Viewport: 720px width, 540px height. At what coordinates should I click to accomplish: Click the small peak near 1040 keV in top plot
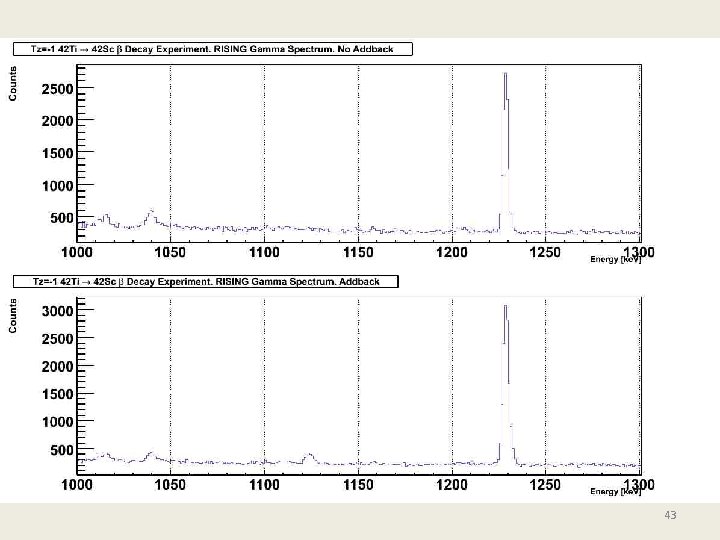[x=151, y=218]
